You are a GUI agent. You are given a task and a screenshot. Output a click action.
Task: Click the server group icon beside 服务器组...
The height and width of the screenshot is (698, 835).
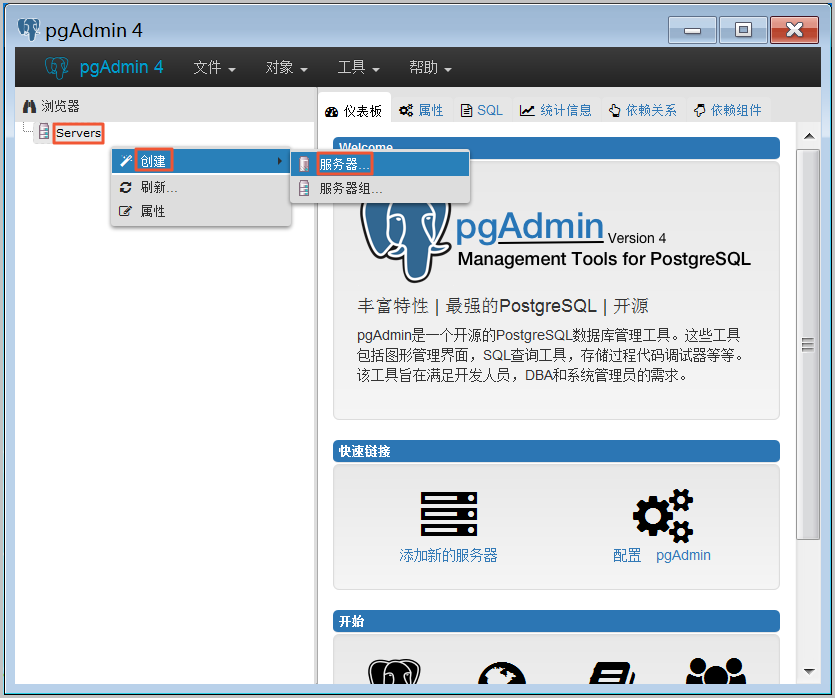[x=304, y=188]
